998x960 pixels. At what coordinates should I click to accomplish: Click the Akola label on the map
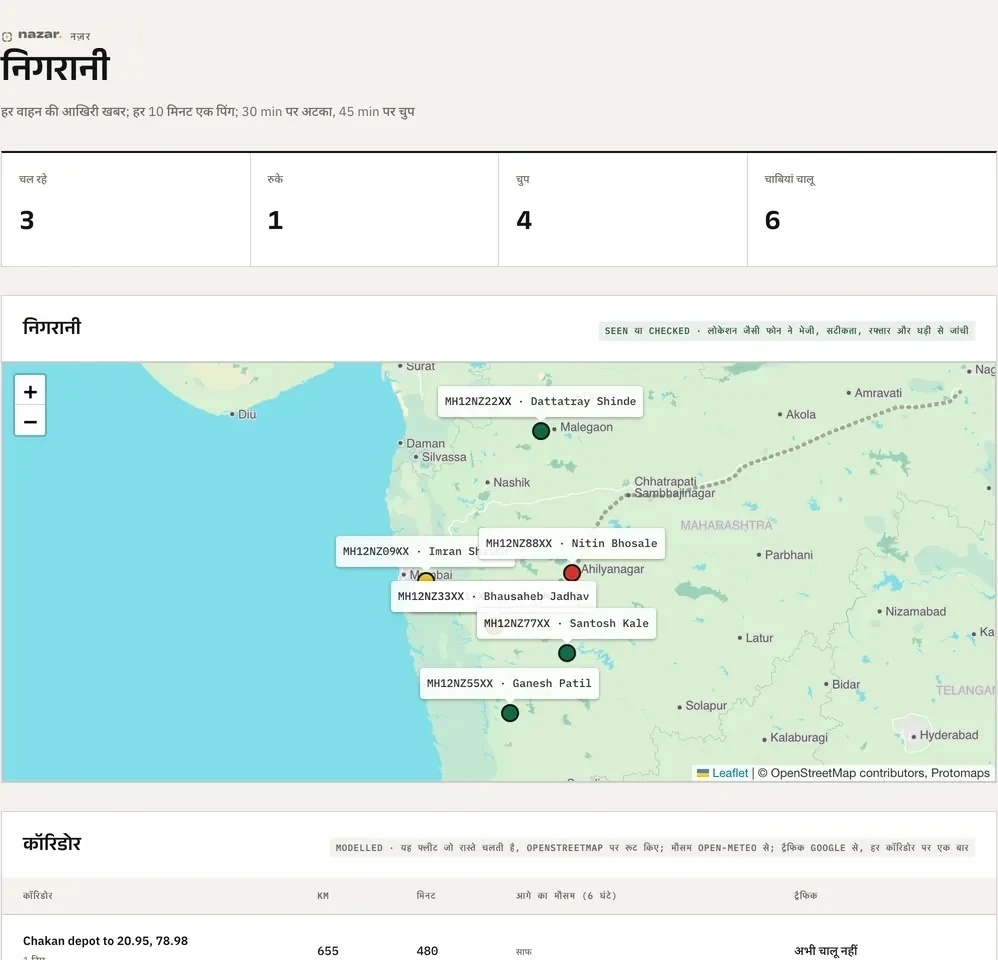tap(801, 414)
